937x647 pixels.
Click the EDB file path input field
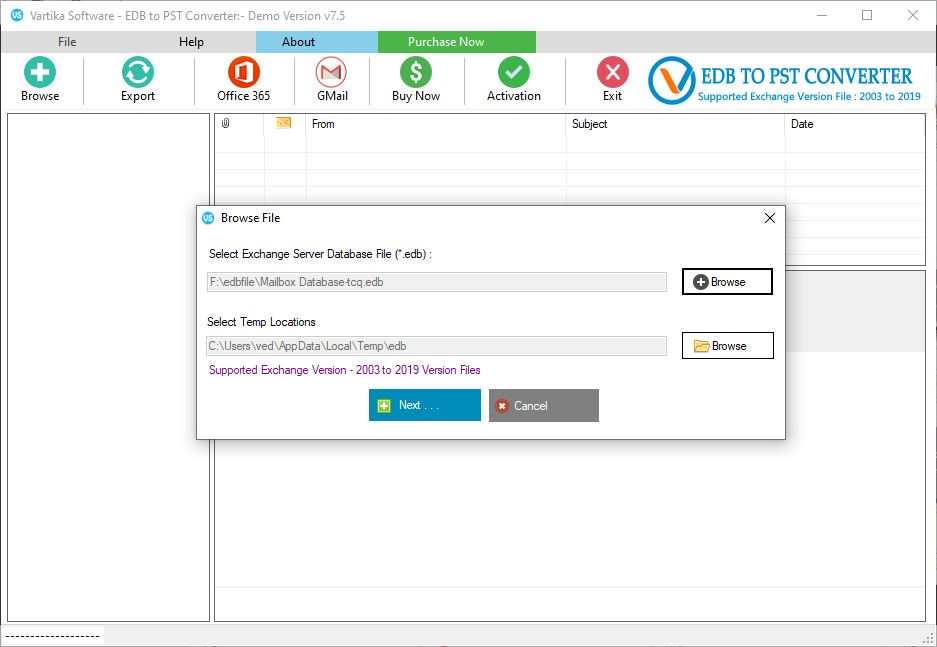(x=437, y=282)
